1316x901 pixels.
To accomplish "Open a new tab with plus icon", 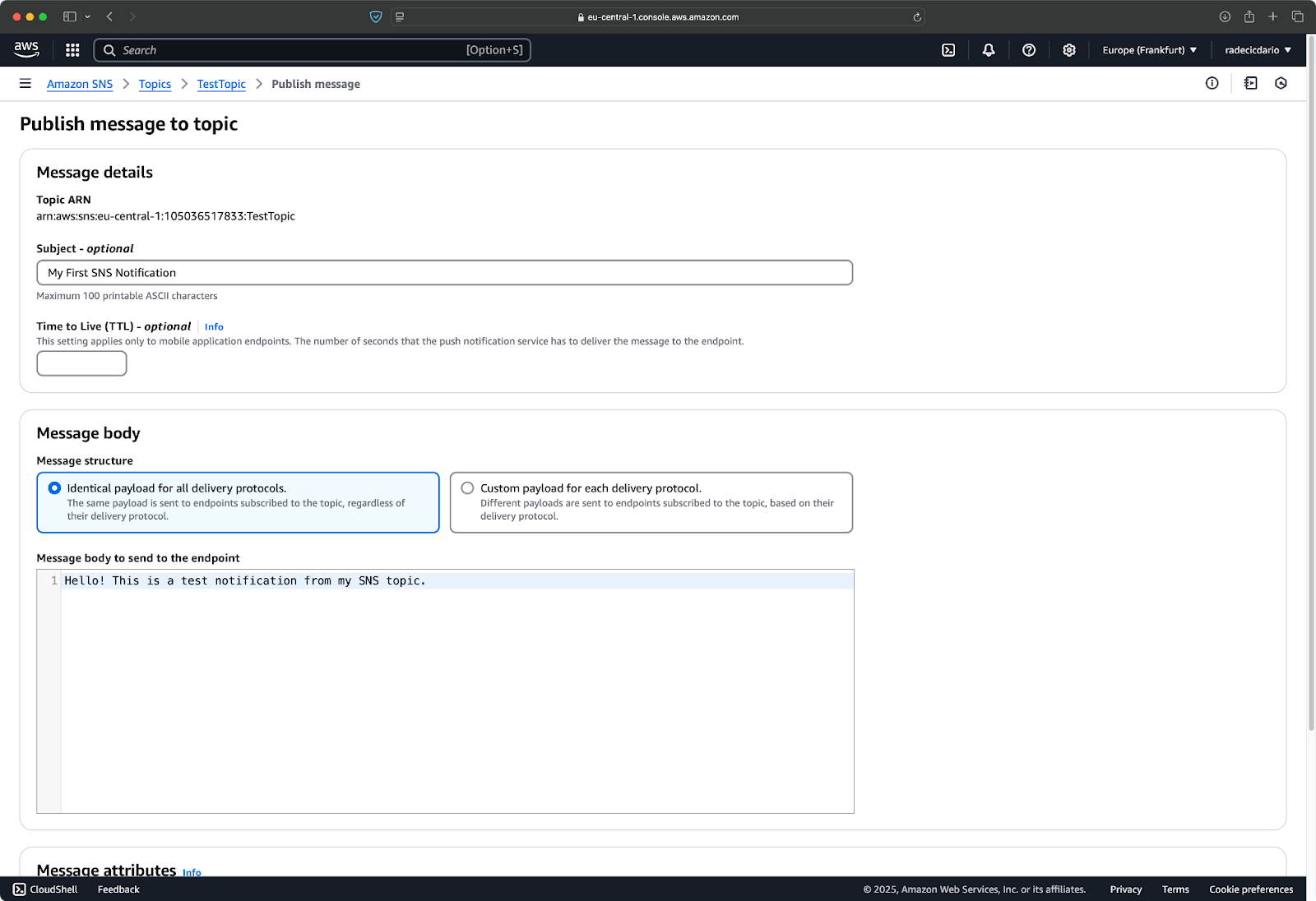I will [1272, 16].
